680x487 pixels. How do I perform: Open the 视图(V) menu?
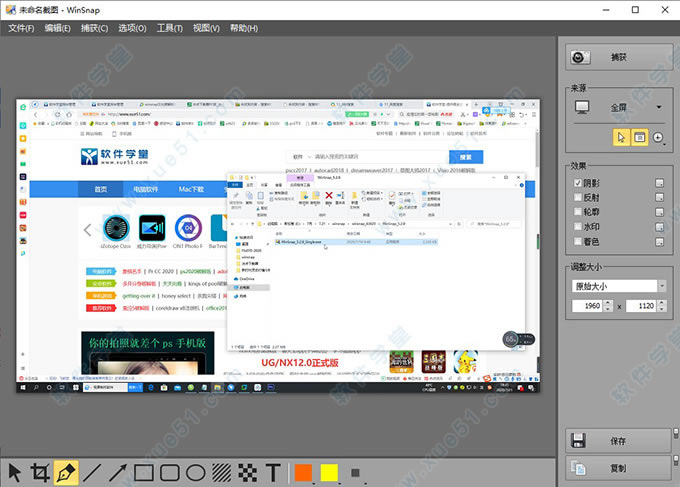[206, 28]
